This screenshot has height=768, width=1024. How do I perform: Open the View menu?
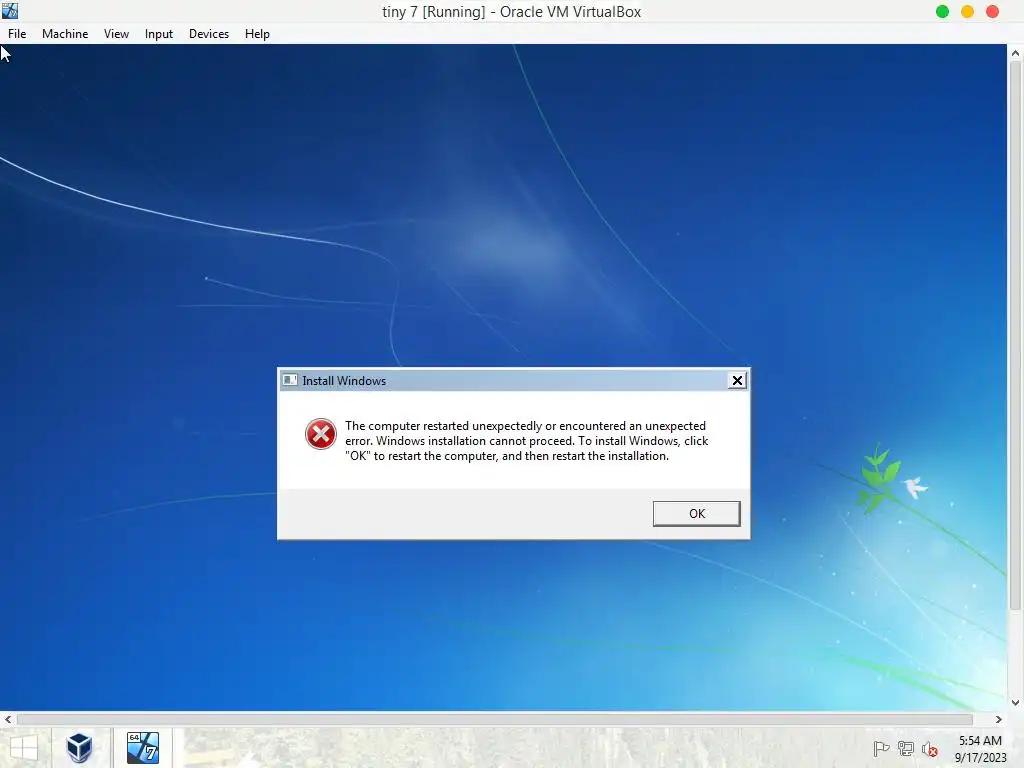[x=116, y=34]
